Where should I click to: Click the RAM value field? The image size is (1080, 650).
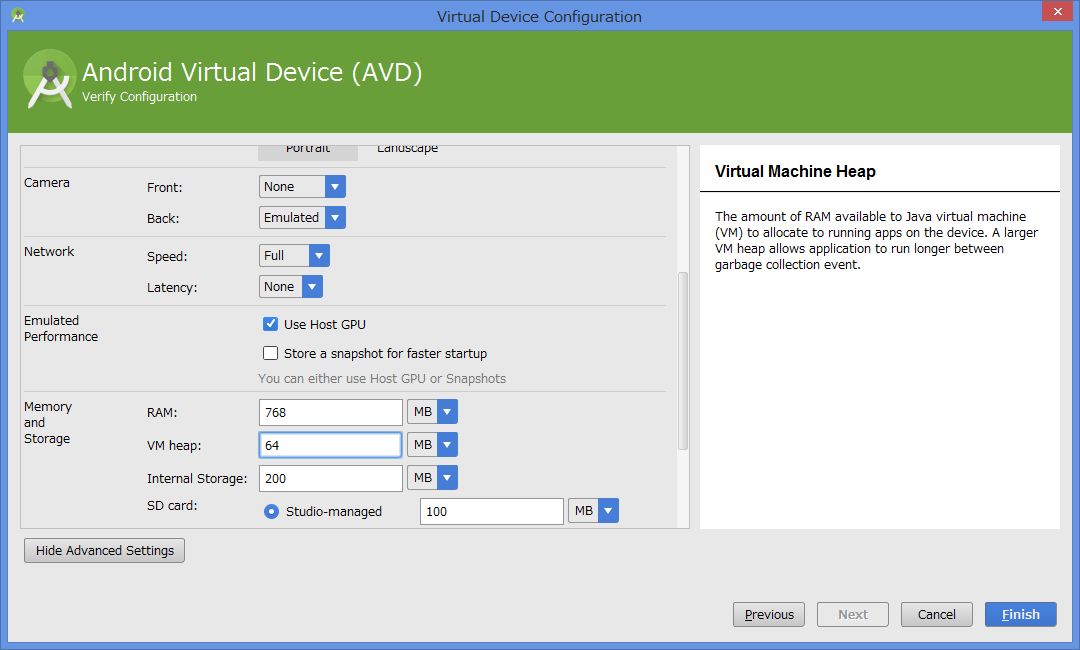point(331,412)
